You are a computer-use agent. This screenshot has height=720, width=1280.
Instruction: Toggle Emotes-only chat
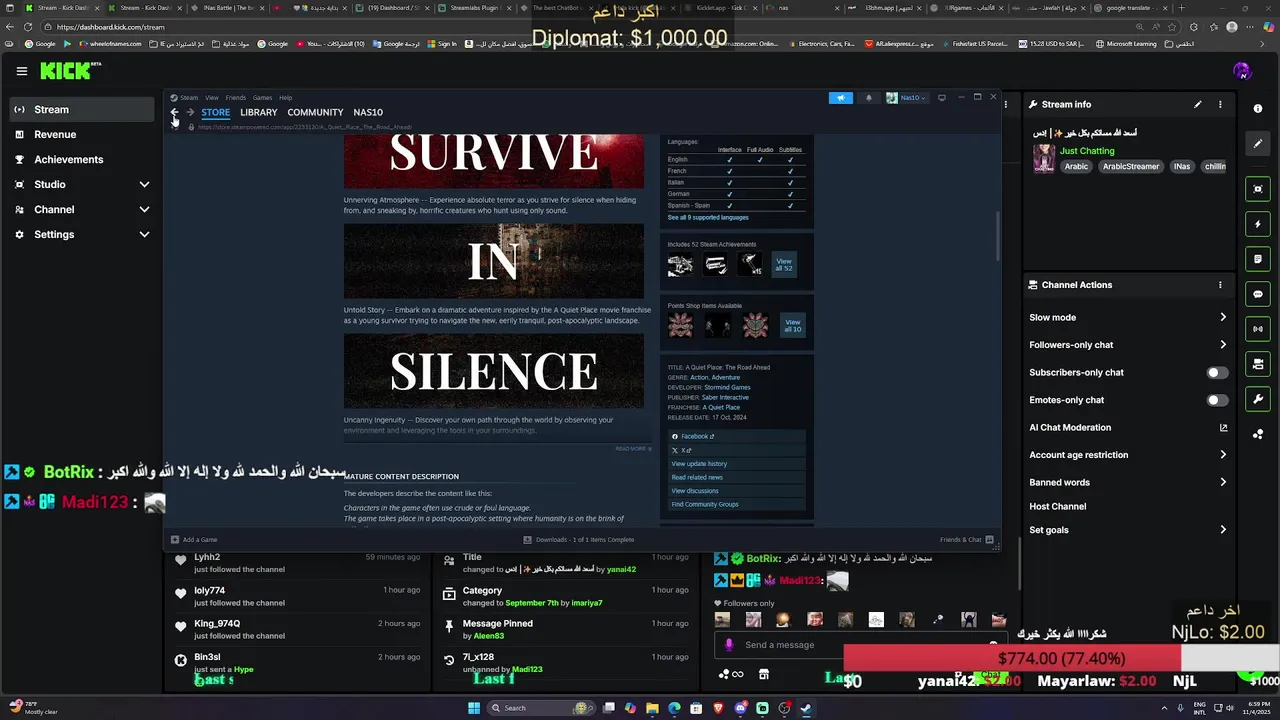point(1216,400)
